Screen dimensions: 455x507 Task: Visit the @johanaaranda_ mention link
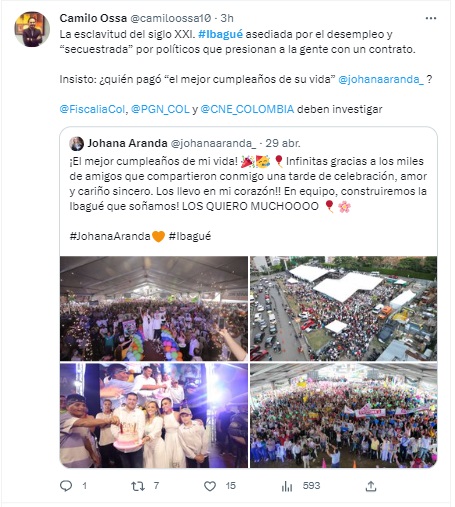pos(381,79)
